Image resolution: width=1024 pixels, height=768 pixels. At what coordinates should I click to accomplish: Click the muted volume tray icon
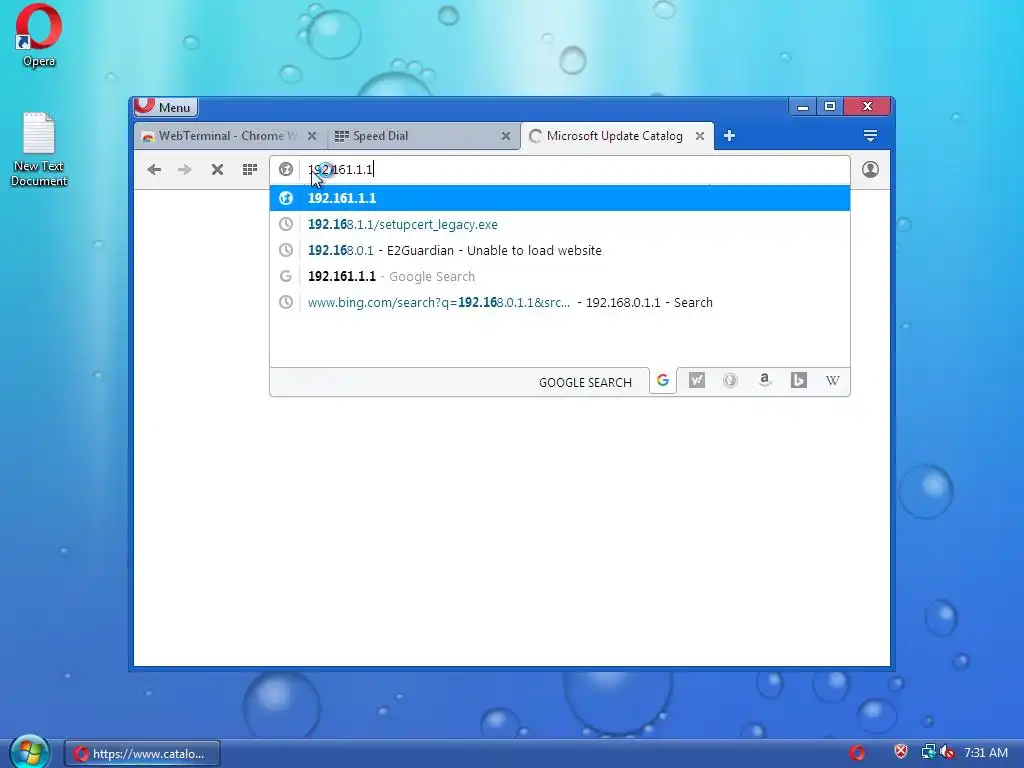[947, 752]
